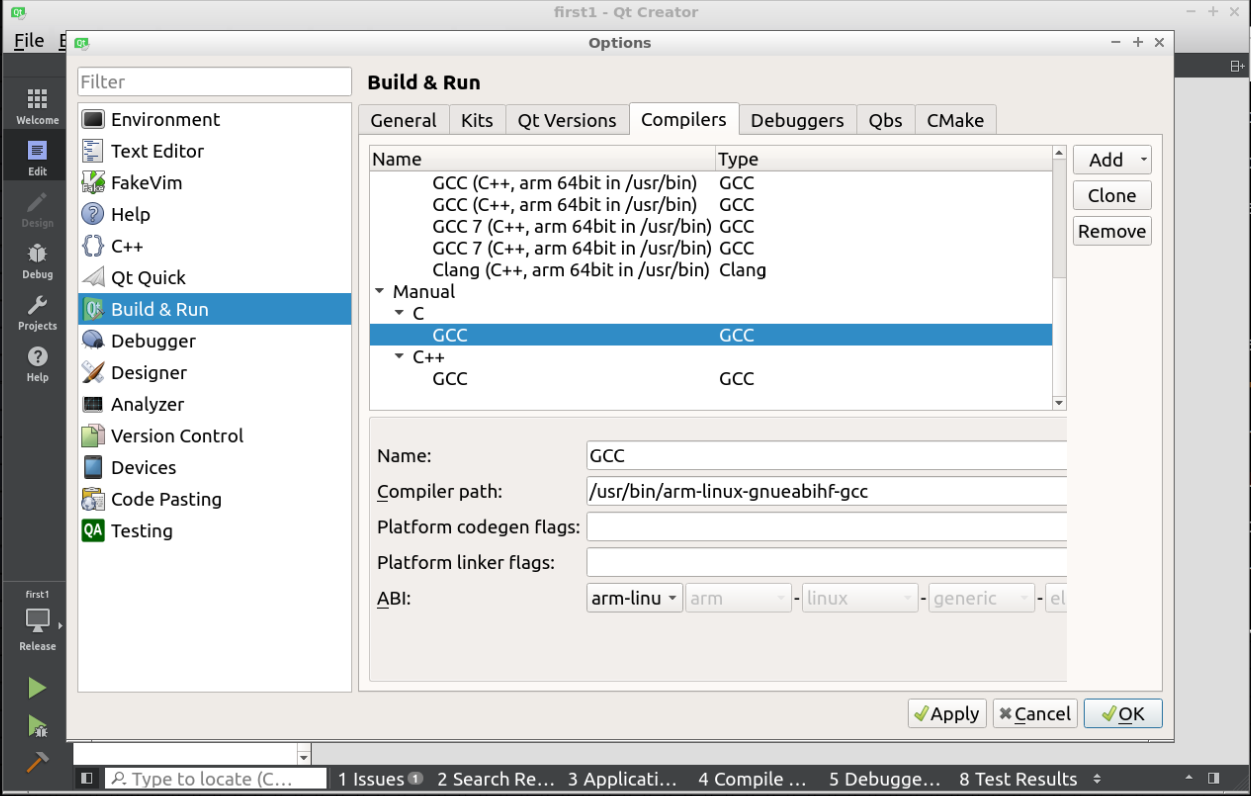Screen dimensions: 1251x796
Task: Build project with hammer icon
Action: 37,761
